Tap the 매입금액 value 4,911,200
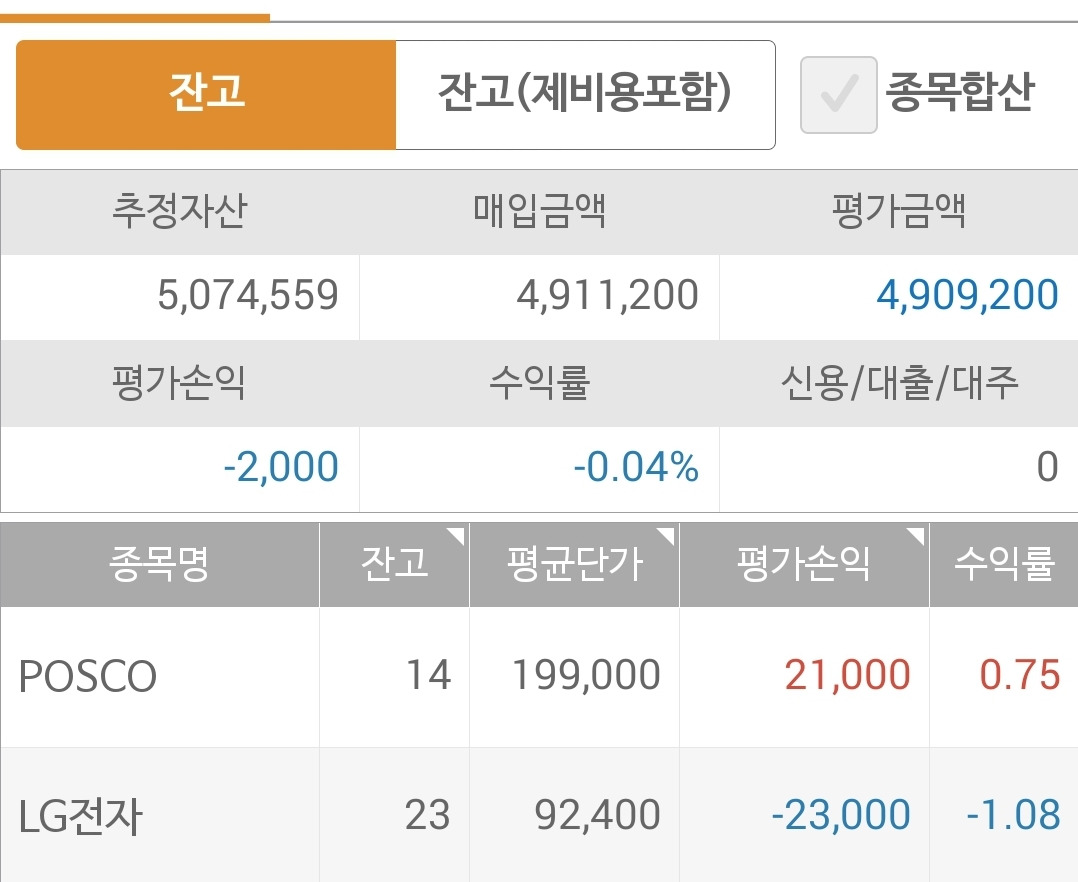The image size is (1078, 882). 607,296
